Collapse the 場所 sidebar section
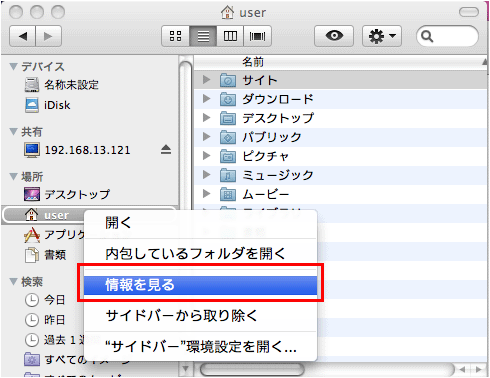The image size is (490, 378). pos(13,176)
